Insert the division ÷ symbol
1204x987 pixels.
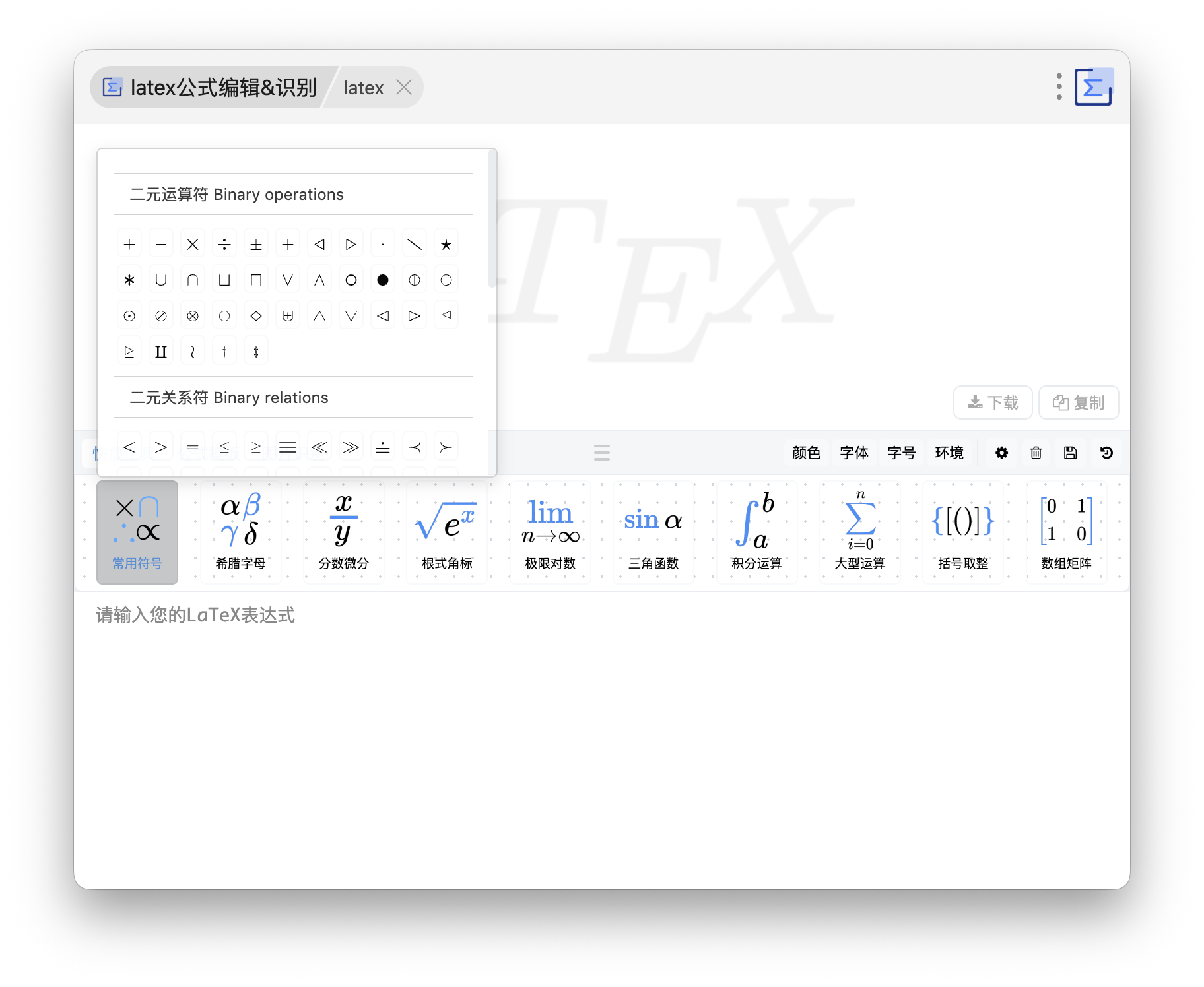point(224,245)
